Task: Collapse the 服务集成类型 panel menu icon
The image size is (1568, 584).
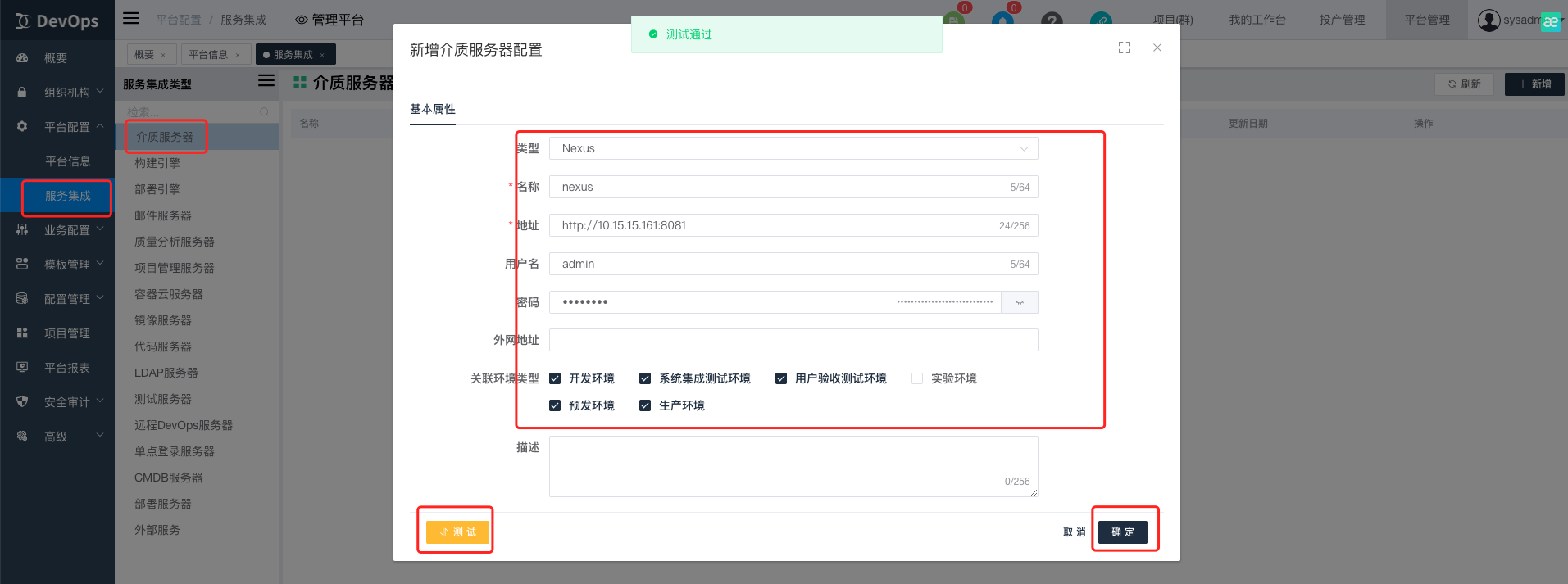Action: [x=266, y=81]
